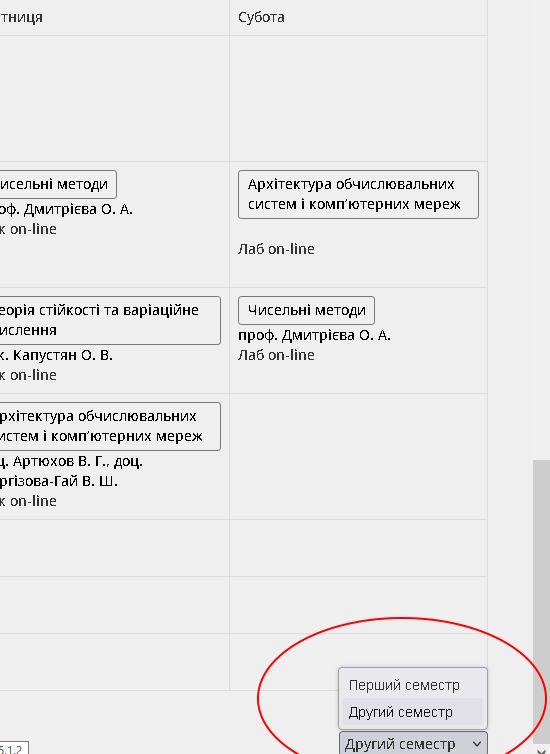
Task: Open Saturday's Чисельні методи subject button
Action: (306, 310)
